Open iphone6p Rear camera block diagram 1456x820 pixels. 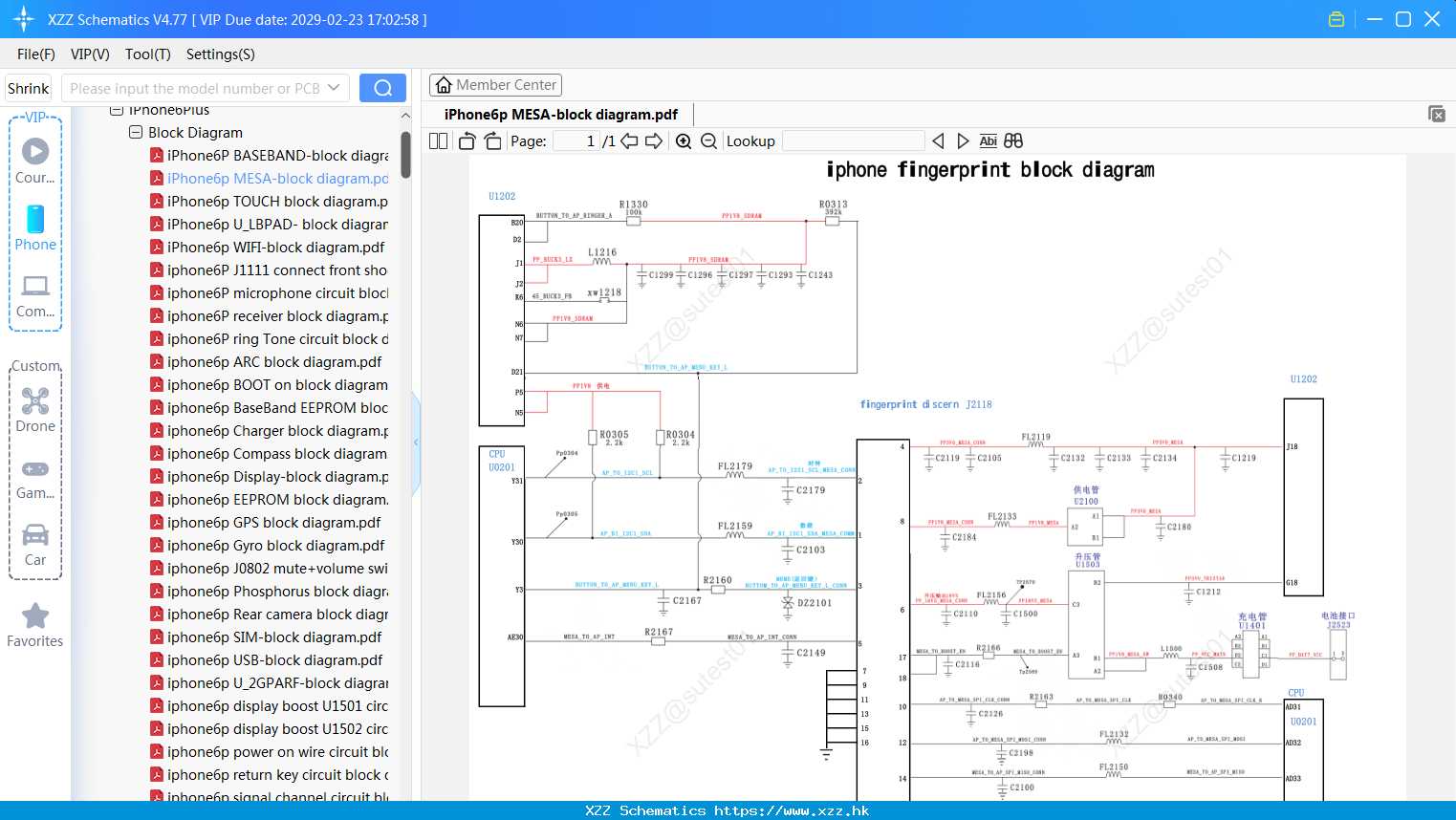(x=269, y=614)
